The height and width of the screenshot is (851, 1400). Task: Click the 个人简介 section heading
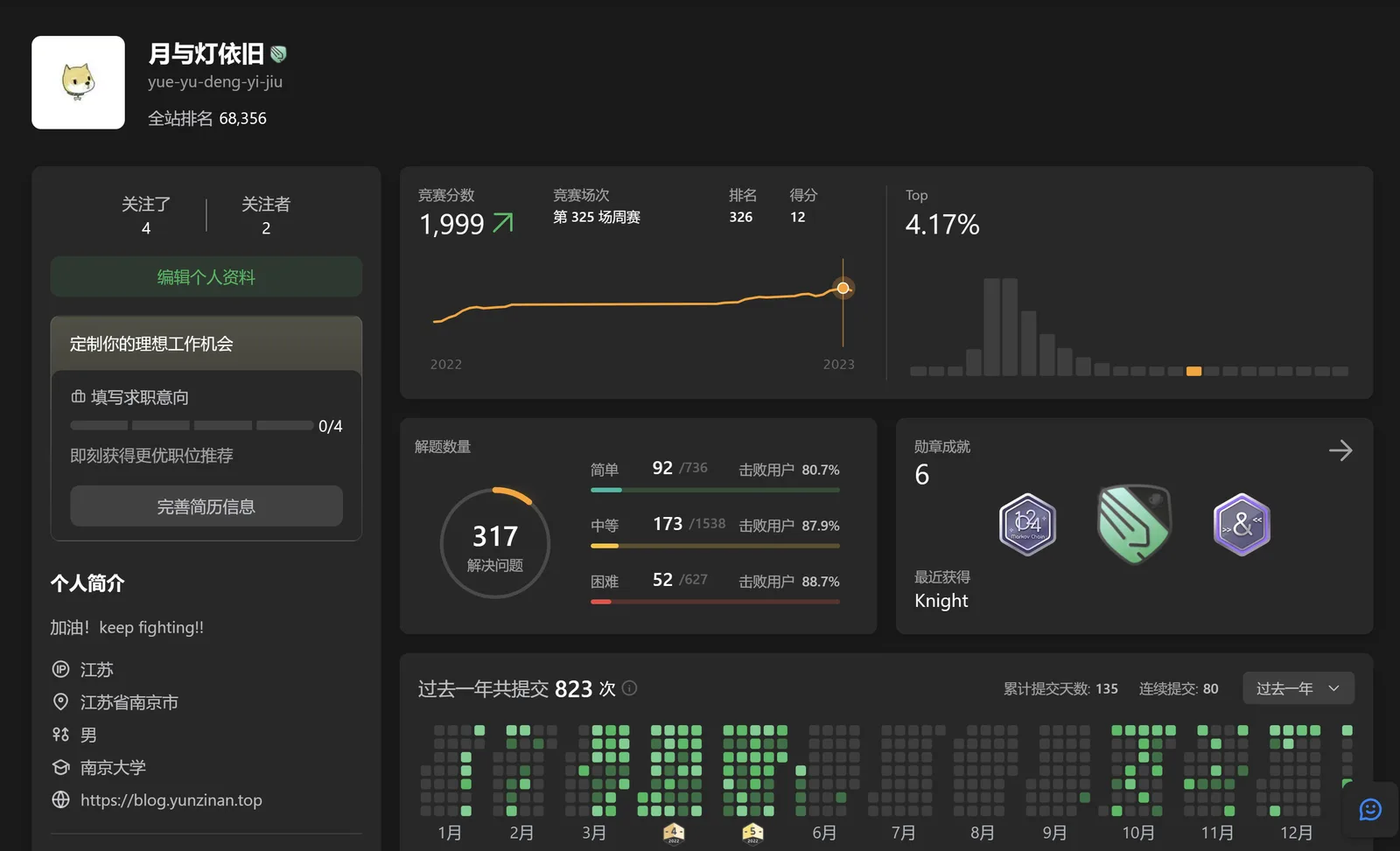87,583
